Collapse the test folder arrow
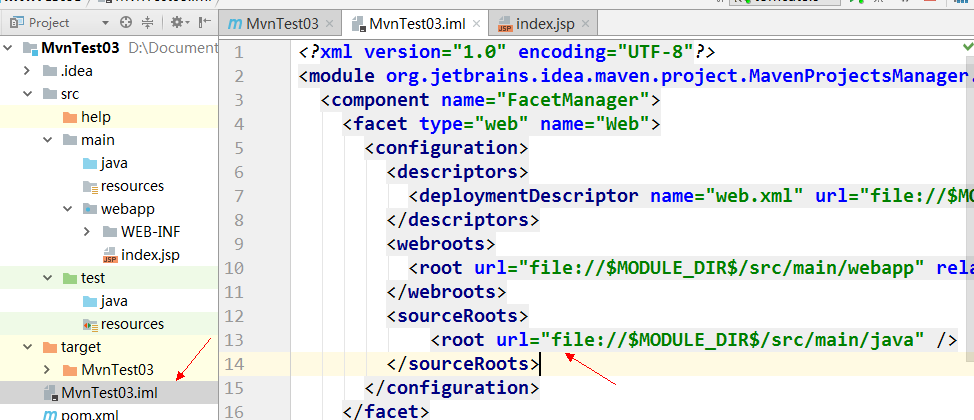The image size is (974, 420). 47,278
